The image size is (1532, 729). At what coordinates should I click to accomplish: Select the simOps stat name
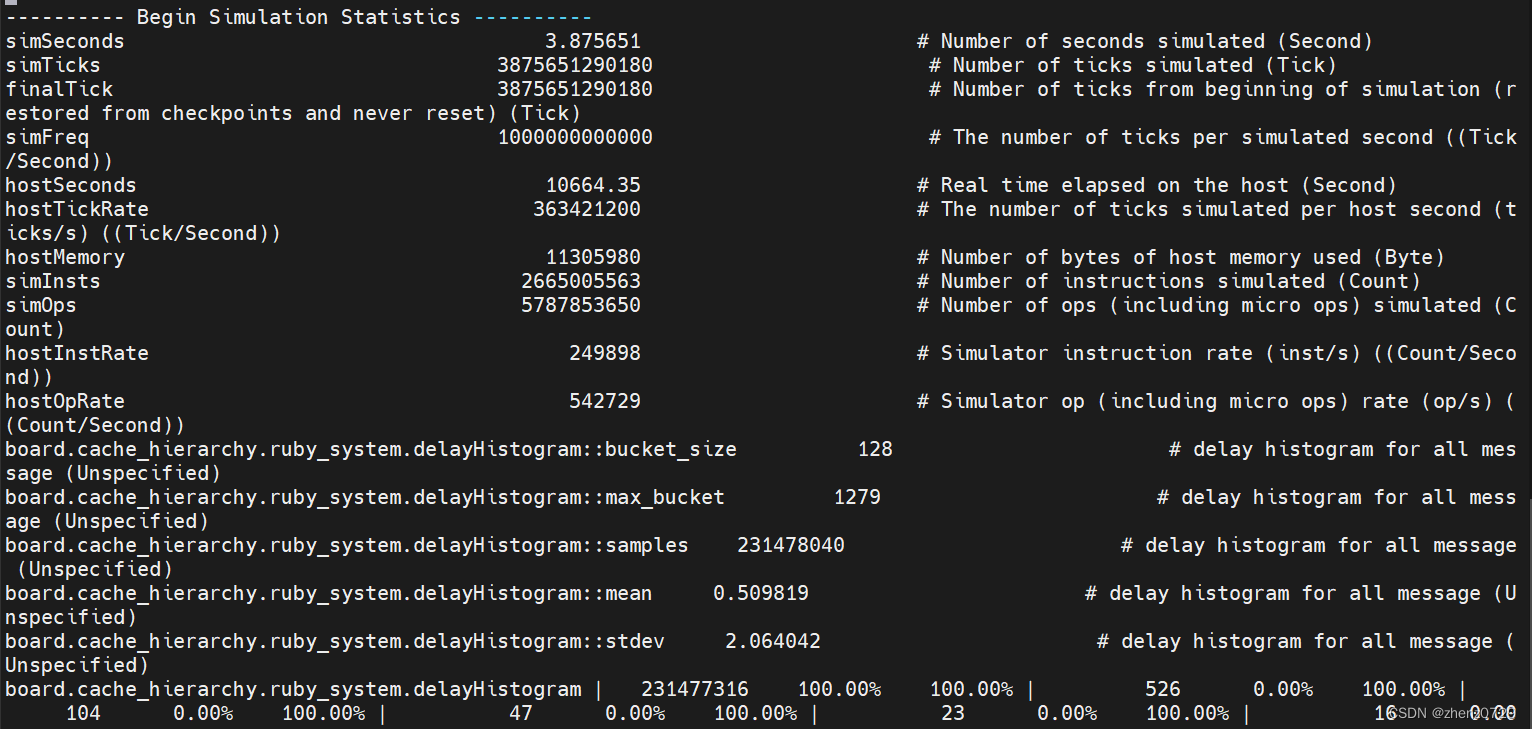(41, 305)
